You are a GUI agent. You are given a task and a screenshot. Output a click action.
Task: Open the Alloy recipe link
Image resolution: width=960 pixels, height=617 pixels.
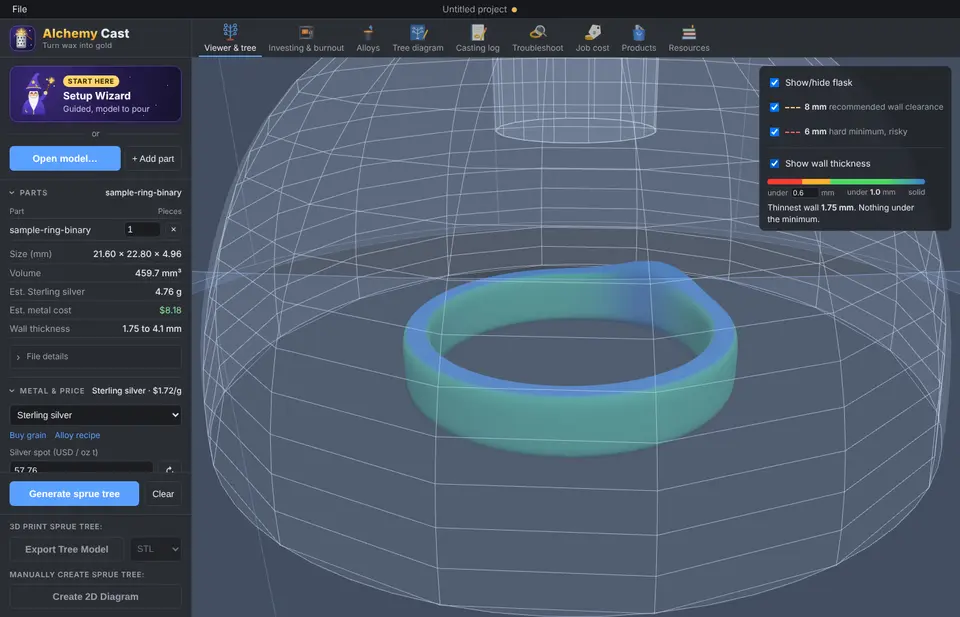(x=77, y=435)
